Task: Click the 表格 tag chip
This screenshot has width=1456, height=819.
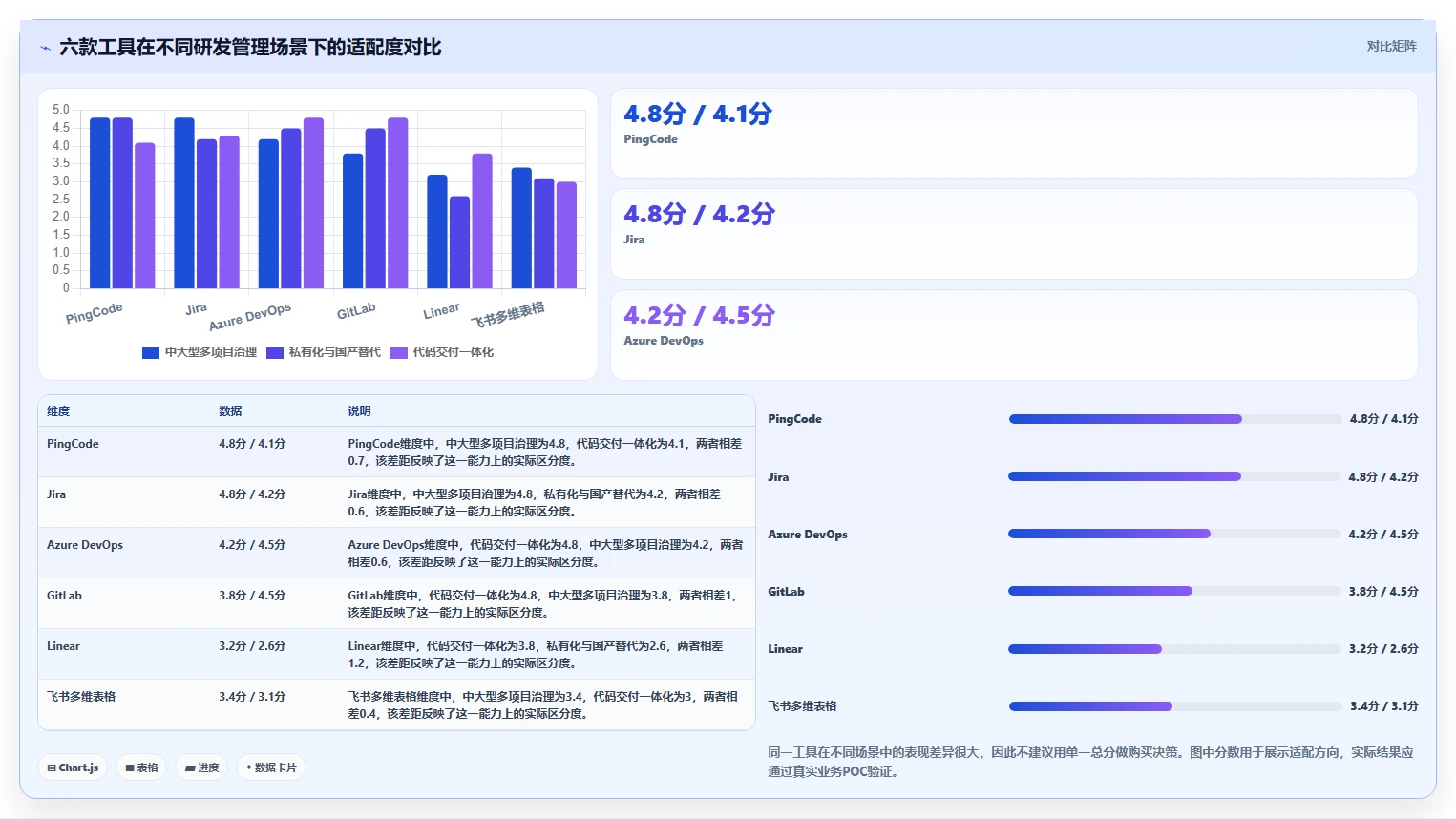Action: pyautogui.click(x=142, y=767)
